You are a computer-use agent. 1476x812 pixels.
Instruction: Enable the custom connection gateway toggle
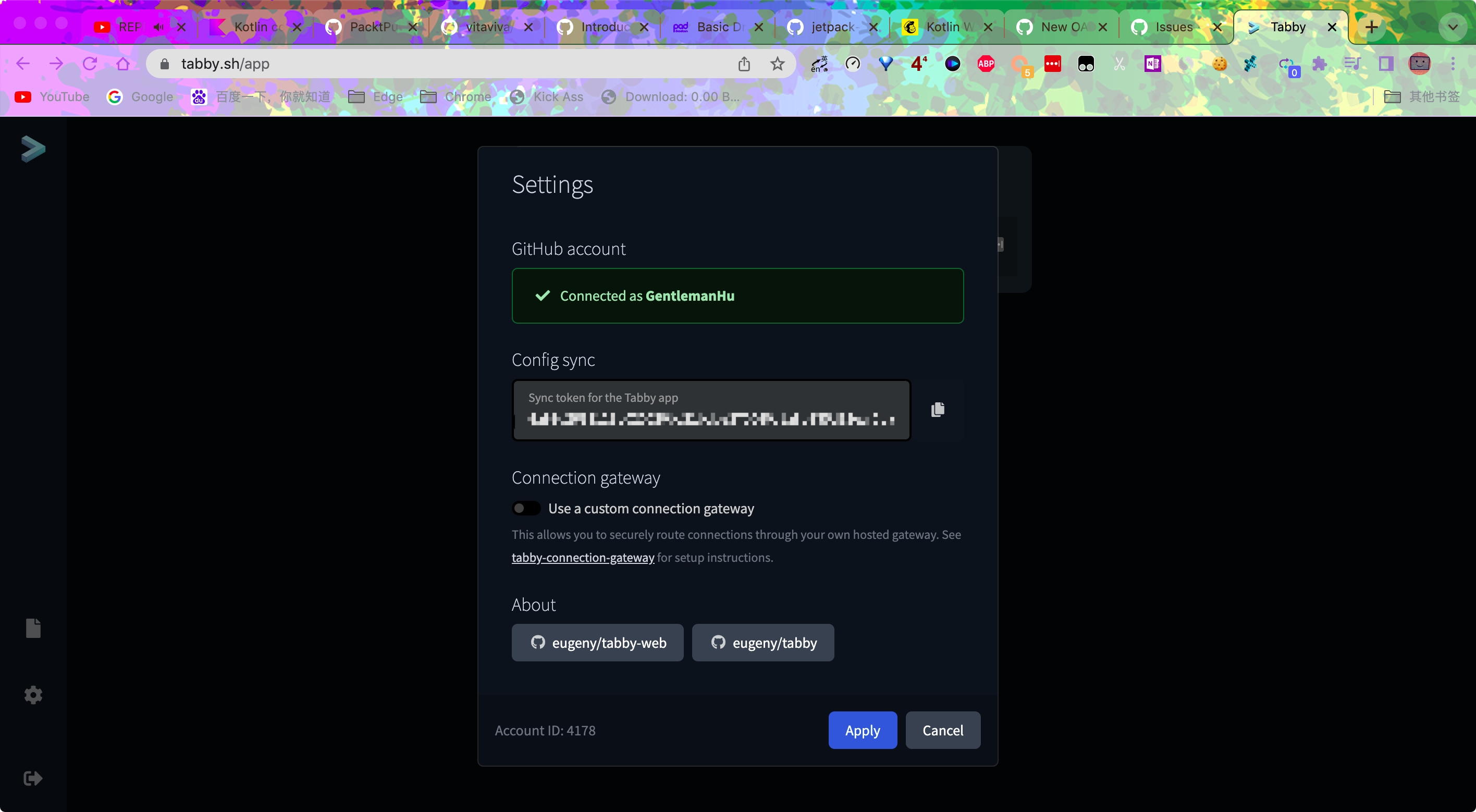(525, 508)
